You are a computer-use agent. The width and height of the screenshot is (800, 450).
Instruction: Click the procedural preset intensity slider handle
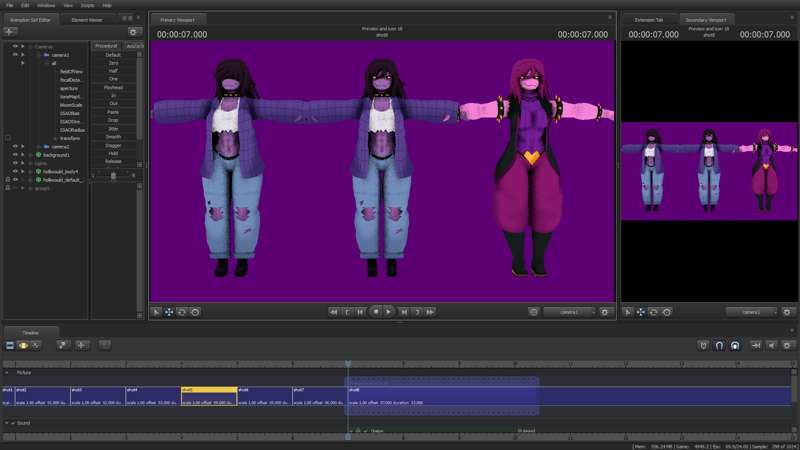pos(113,176)
